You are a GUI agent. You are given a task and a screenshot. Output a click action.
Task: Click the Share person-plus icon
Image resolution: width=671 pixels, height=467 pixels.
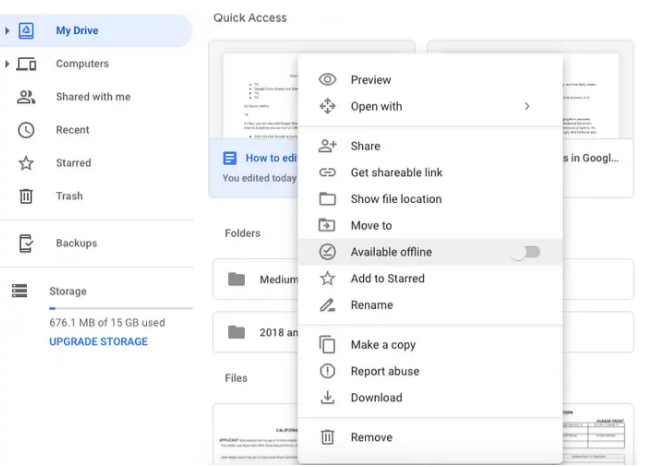click(327, 146)
